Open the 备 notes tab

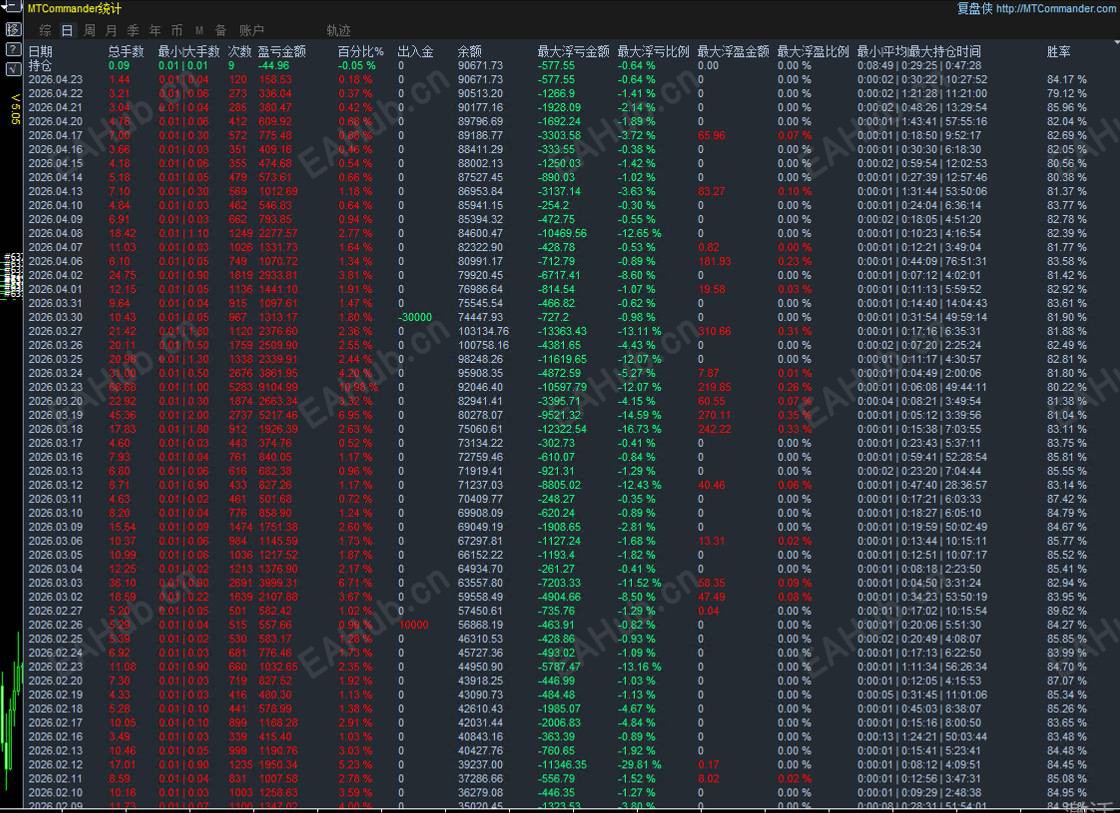pyautogui.click(x=221, y=30)
